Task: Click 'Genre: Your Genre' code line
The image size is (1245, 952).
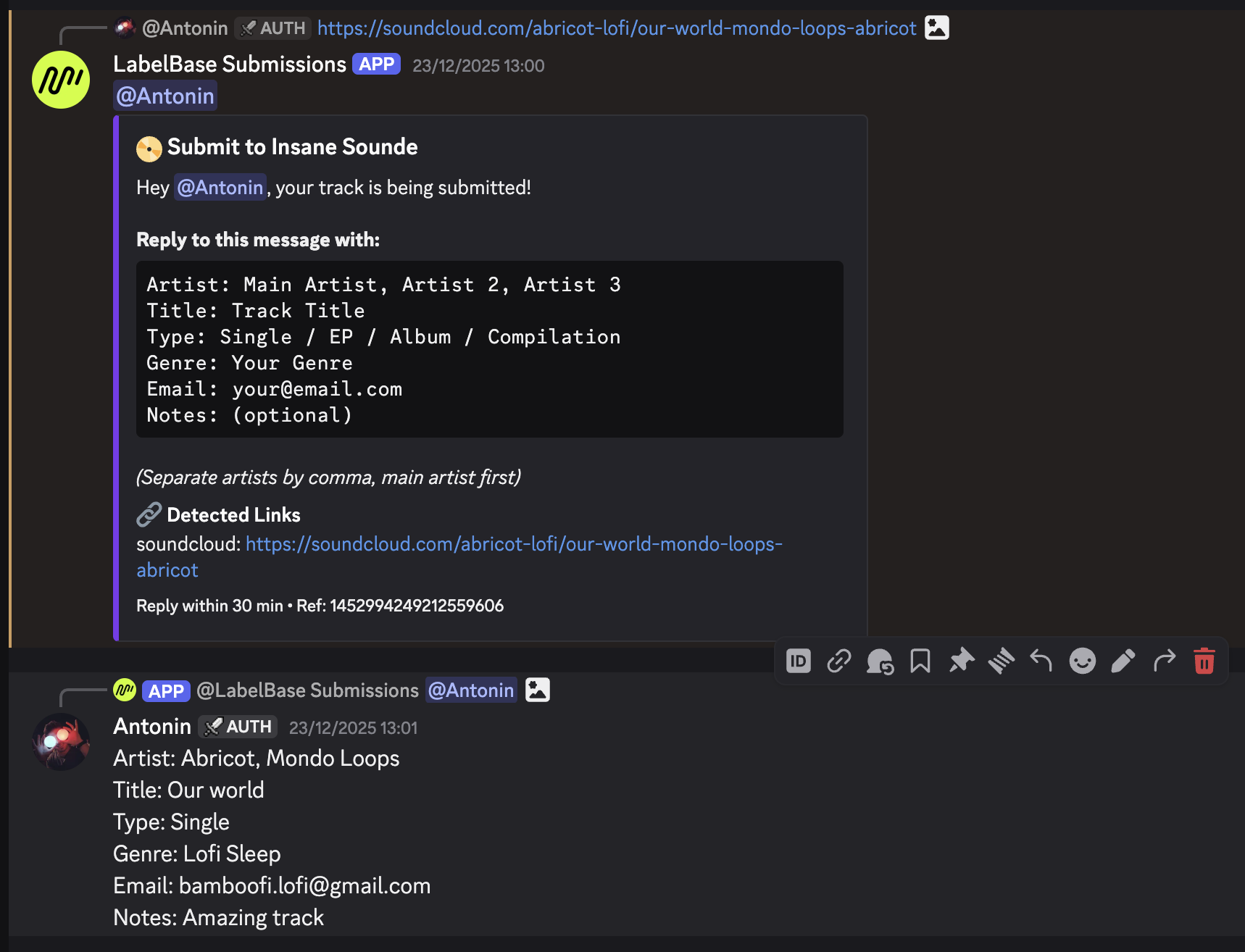Action: pos(249,362)
